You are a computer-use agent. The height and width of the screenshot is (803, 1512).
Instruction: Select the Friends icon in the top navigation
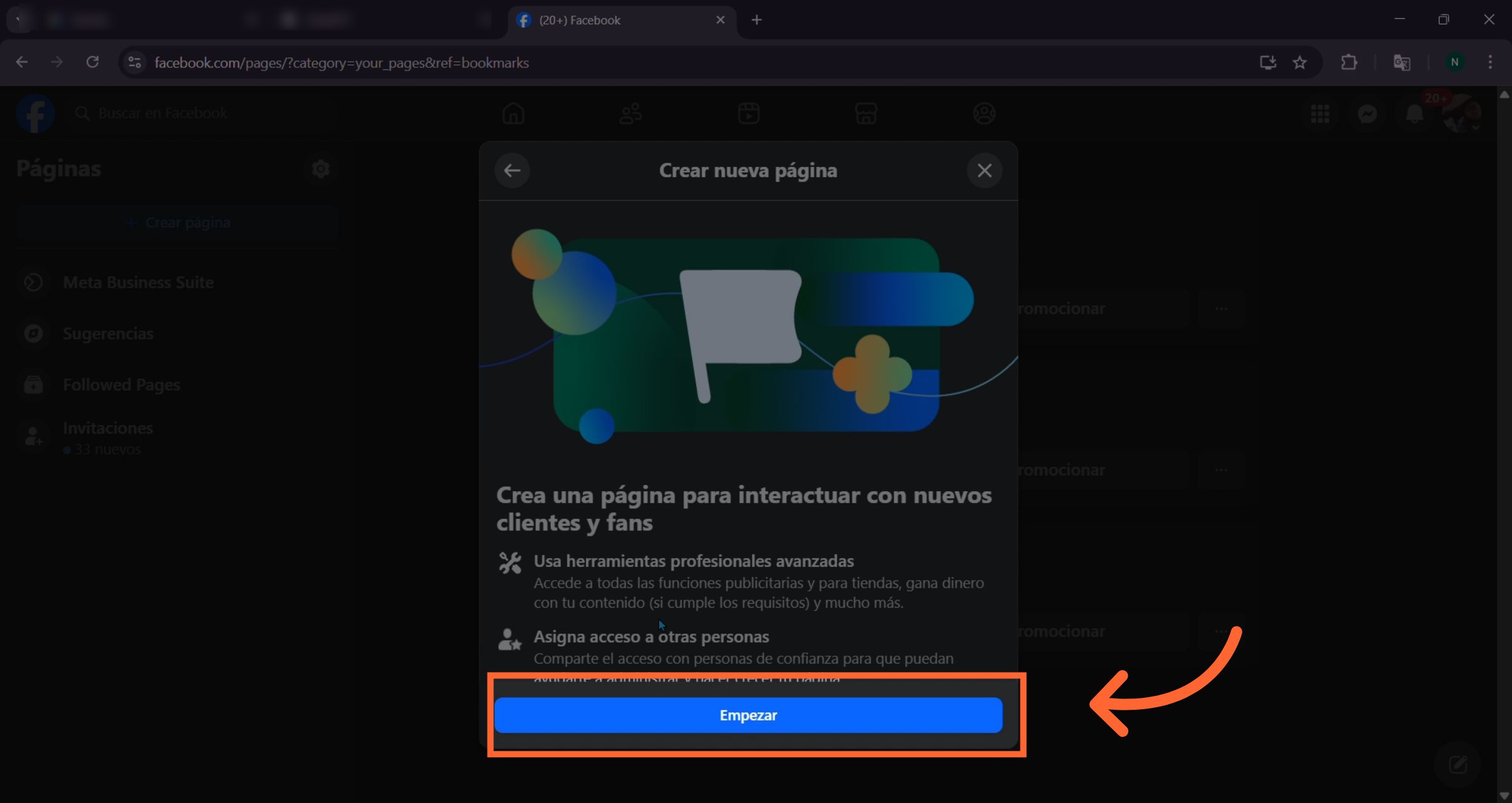point(630,113)
